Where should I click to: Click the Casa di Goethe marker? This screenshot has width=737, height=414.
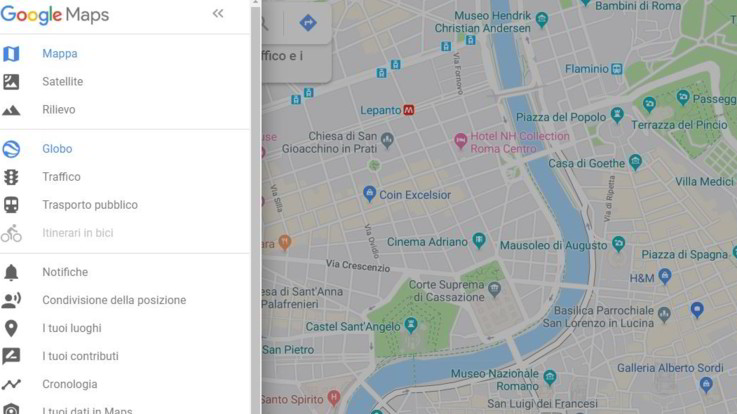(635, 162)
